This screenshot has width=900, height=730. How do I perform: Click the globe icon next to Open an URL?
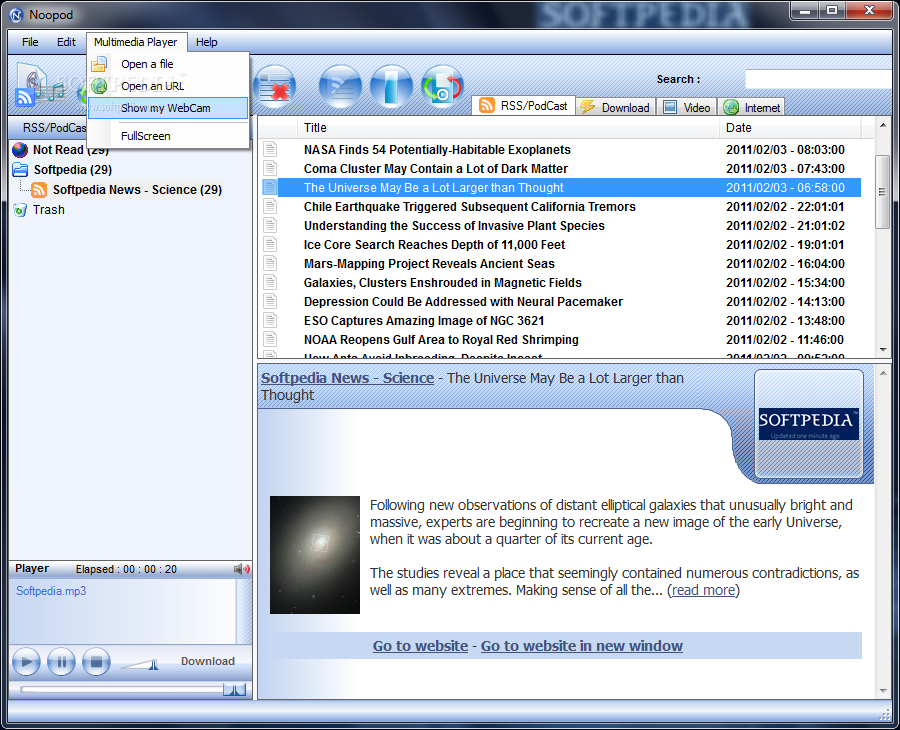(x=99, y=86)
